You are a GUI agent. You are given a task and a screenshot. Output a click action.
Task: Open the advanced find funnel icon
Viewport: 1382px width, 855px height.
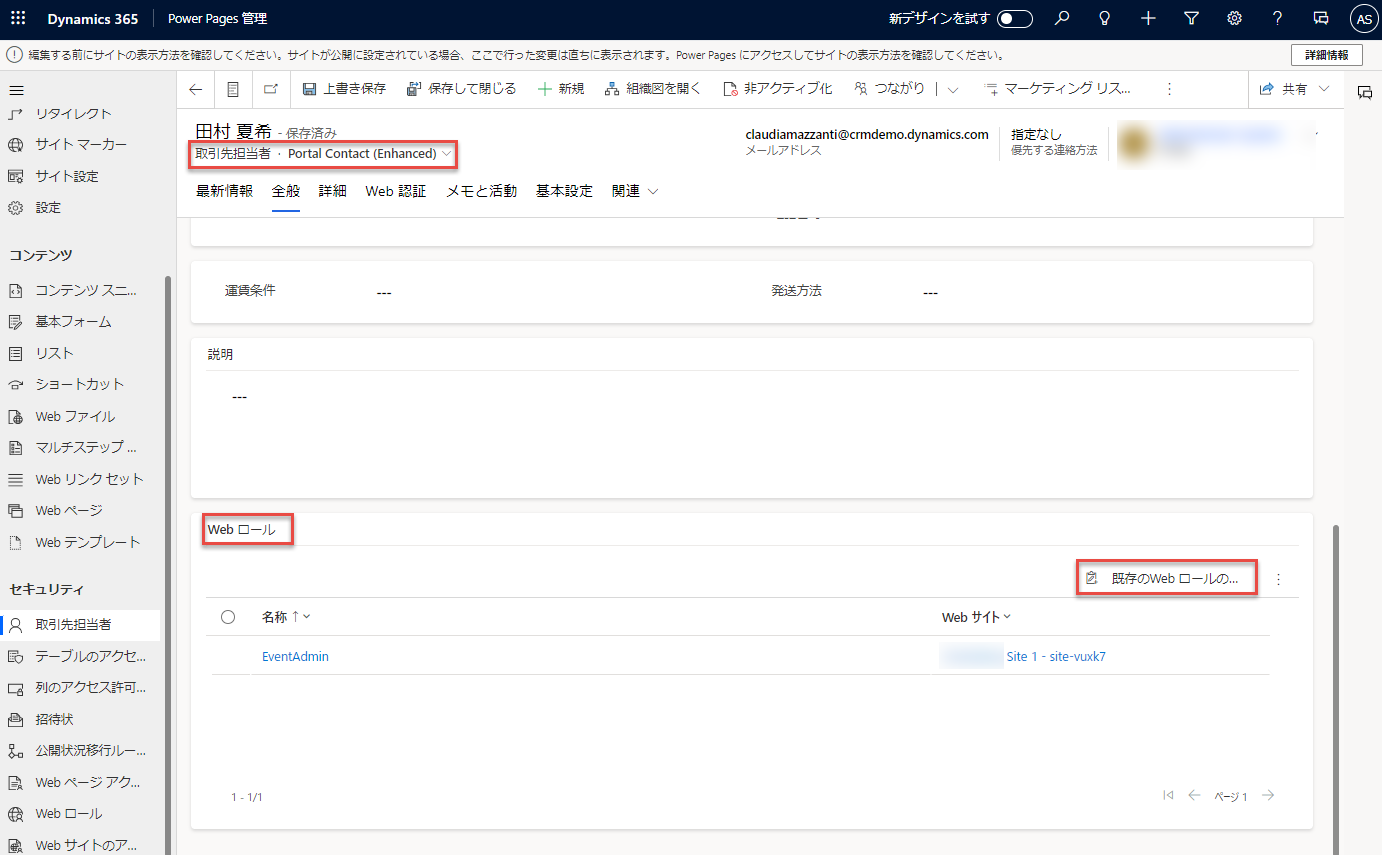[x=1191, y=19]
